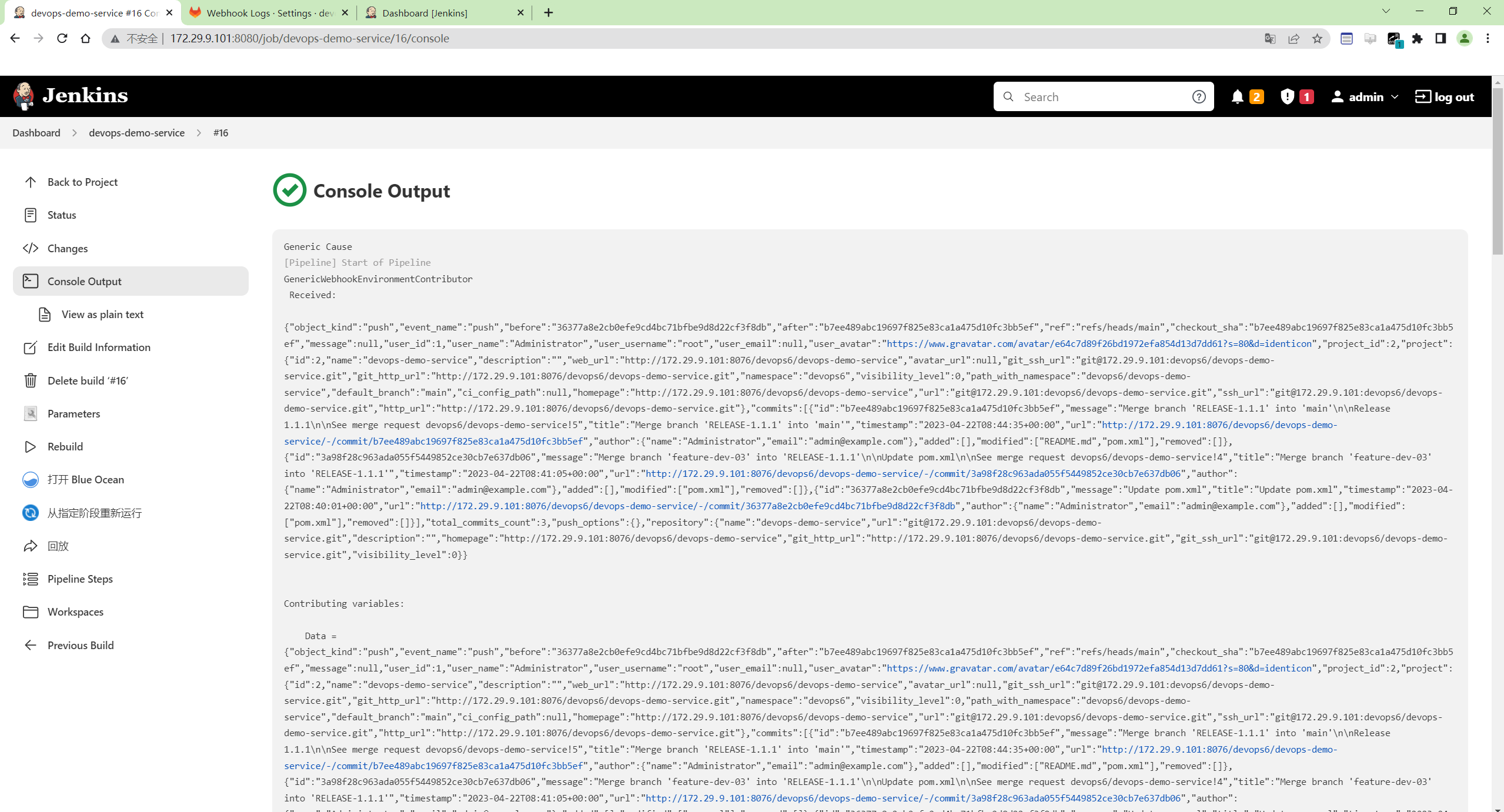1504x812 pixels.
Task: Click the insecure site warning icon
Action: (115, 39)
